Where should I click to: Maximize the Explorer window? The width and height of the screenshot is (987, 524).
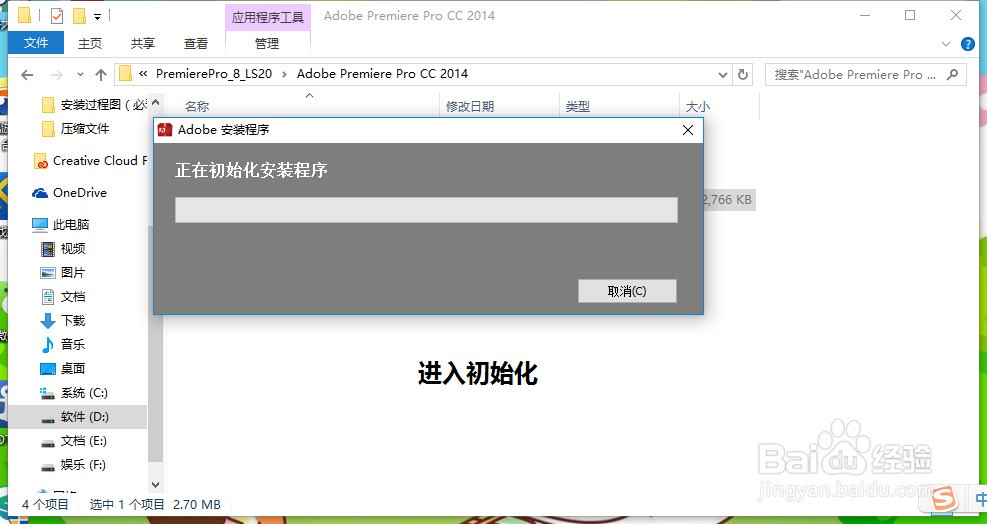pyautogui.click(x=910, y=16)
